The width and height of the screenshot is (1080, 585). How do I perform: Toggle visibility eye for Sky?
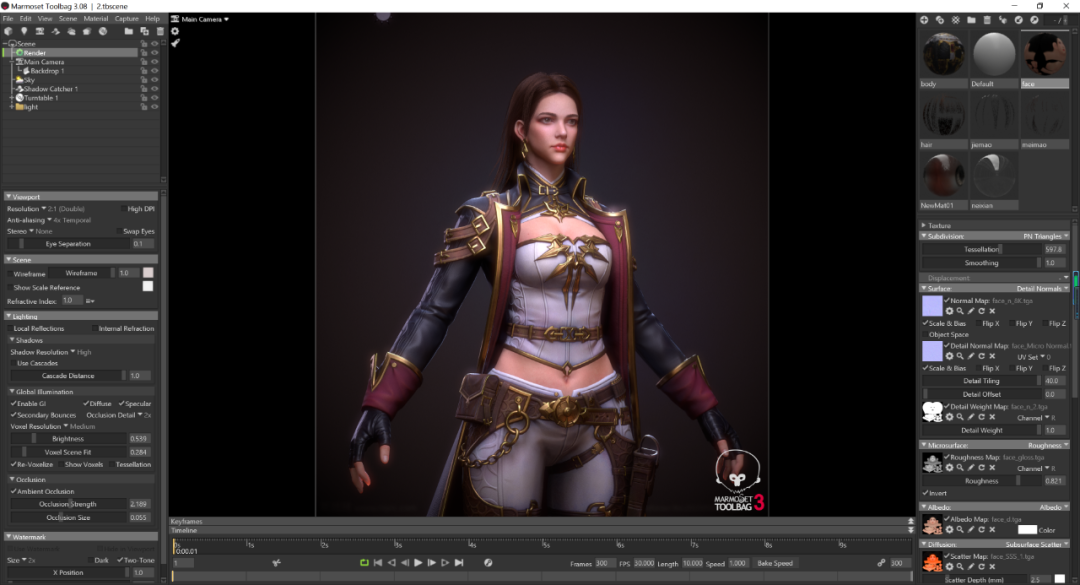point(155,80)
